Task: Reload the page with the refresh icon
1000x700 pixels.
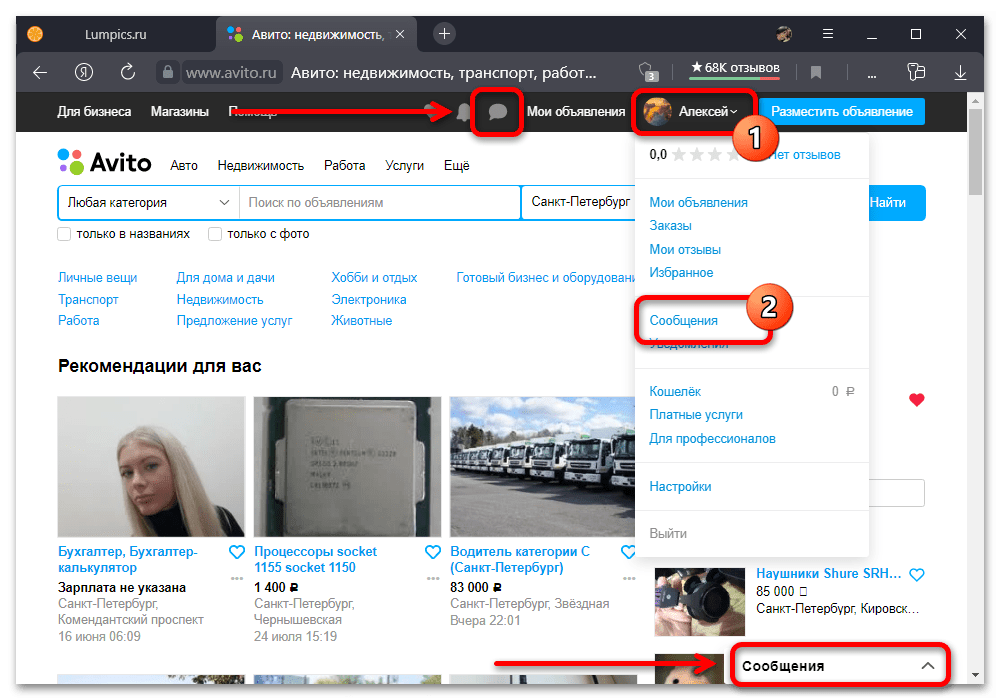Action: click(x=127, y=72)
